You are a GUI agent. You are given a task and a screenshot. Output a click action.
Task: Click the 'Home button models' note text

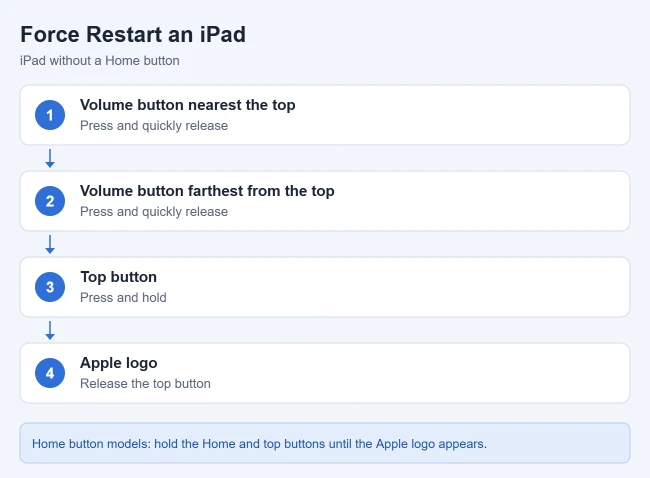point(260,444)
